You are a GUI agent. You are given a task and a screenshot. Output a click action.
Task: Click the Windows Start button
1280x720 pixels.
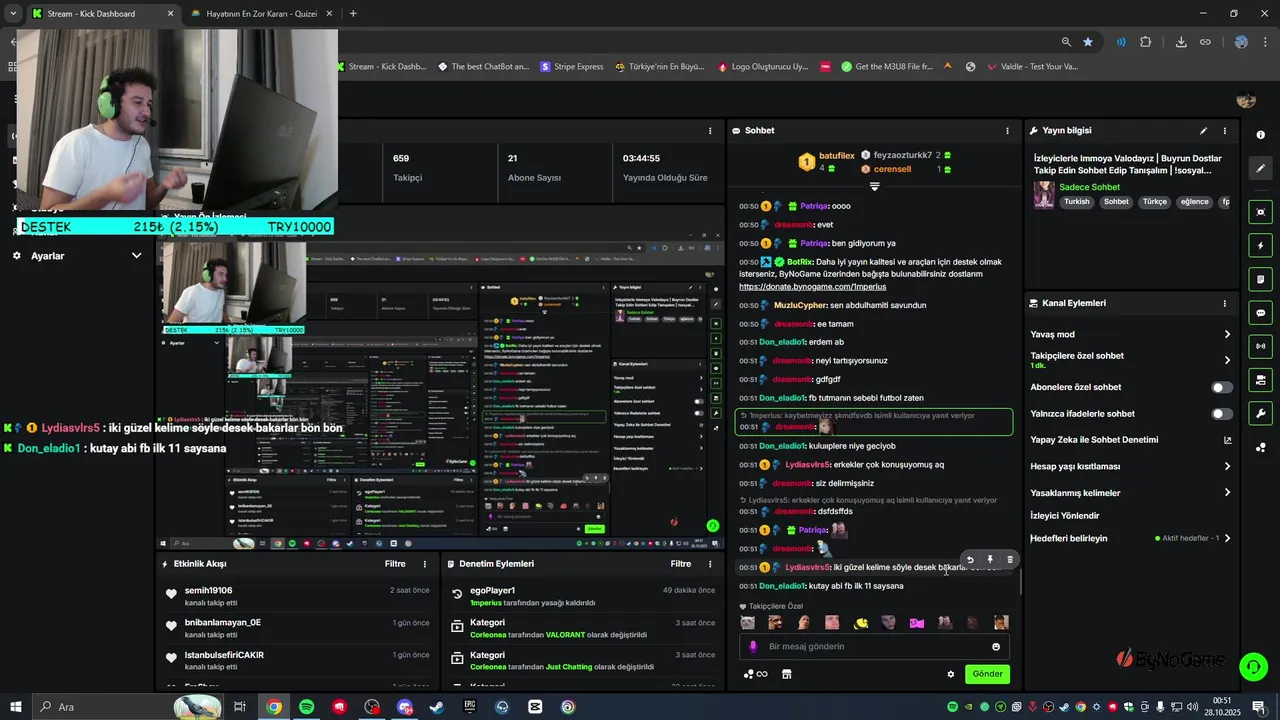pos(17,707)
